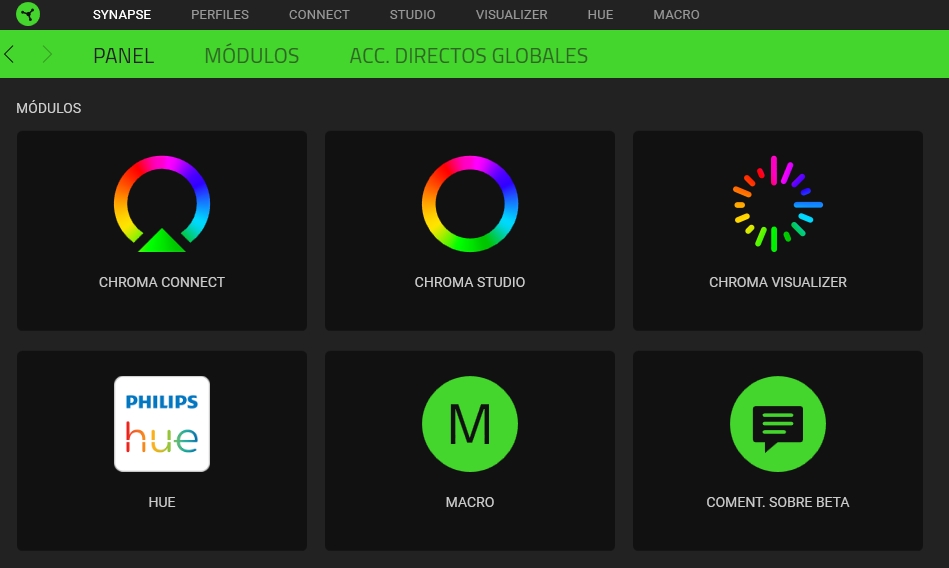949x568 pixels.
Task: Open the CONNECT top tab
Action: pyautogui.click(x=319, y=15)
